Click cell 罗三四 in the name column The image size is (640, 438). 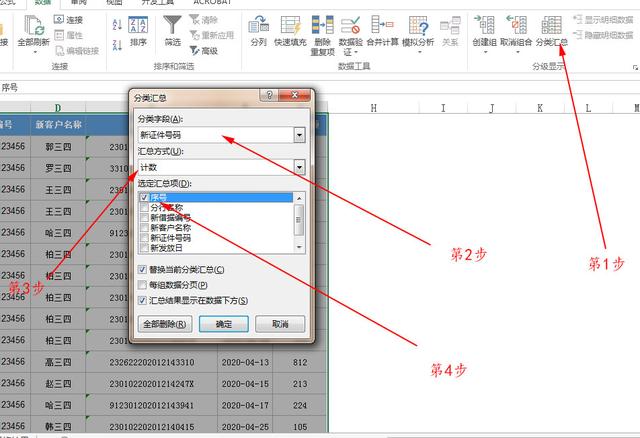pos(58,168)
